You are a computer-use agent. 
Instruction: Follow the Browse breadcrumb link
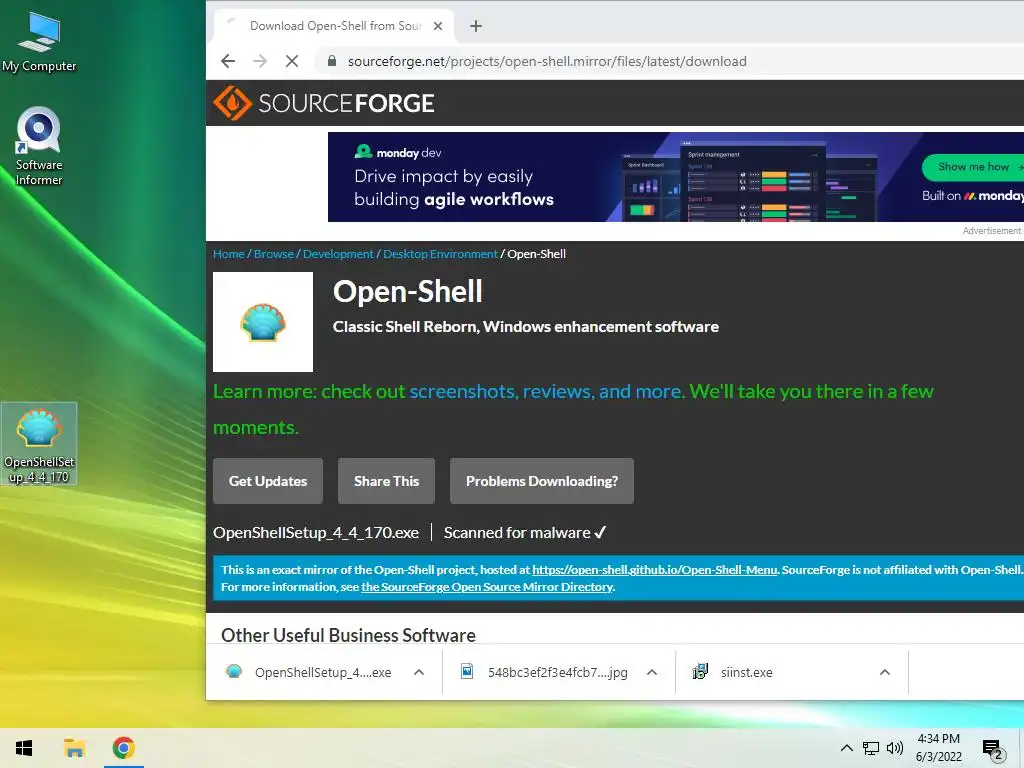(274, 254)
